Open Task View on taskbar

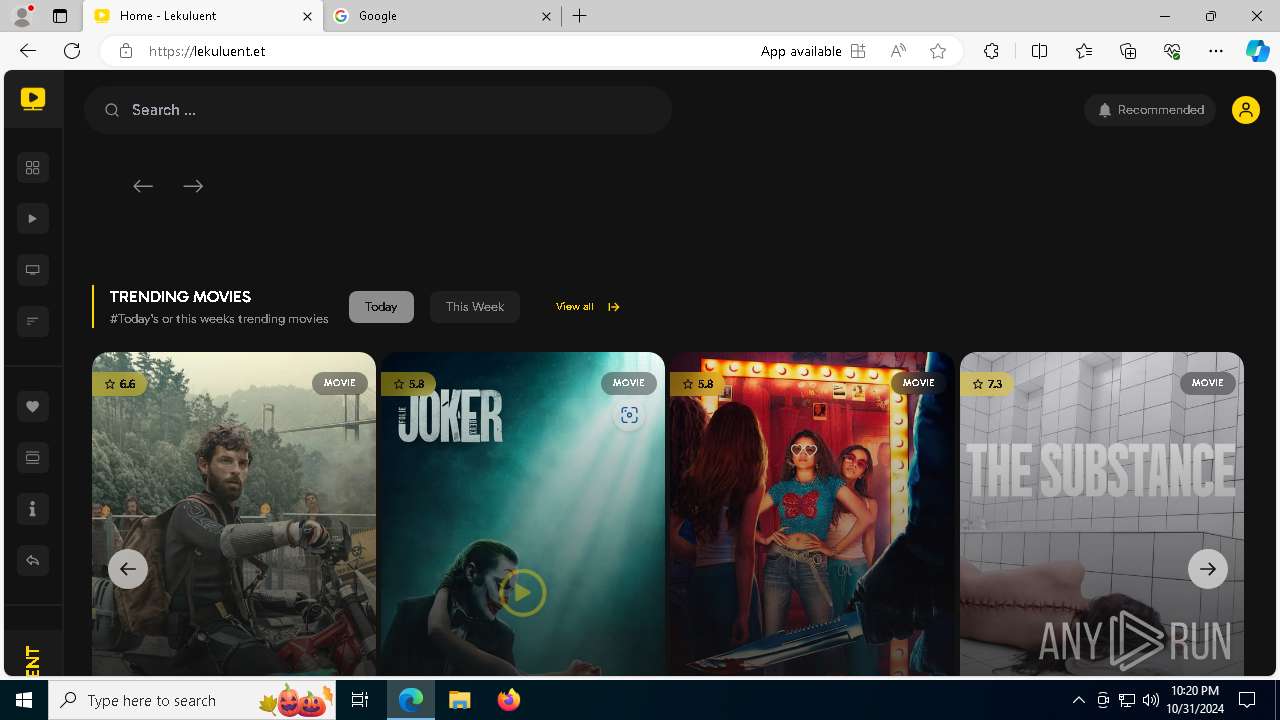click(360, 700)
